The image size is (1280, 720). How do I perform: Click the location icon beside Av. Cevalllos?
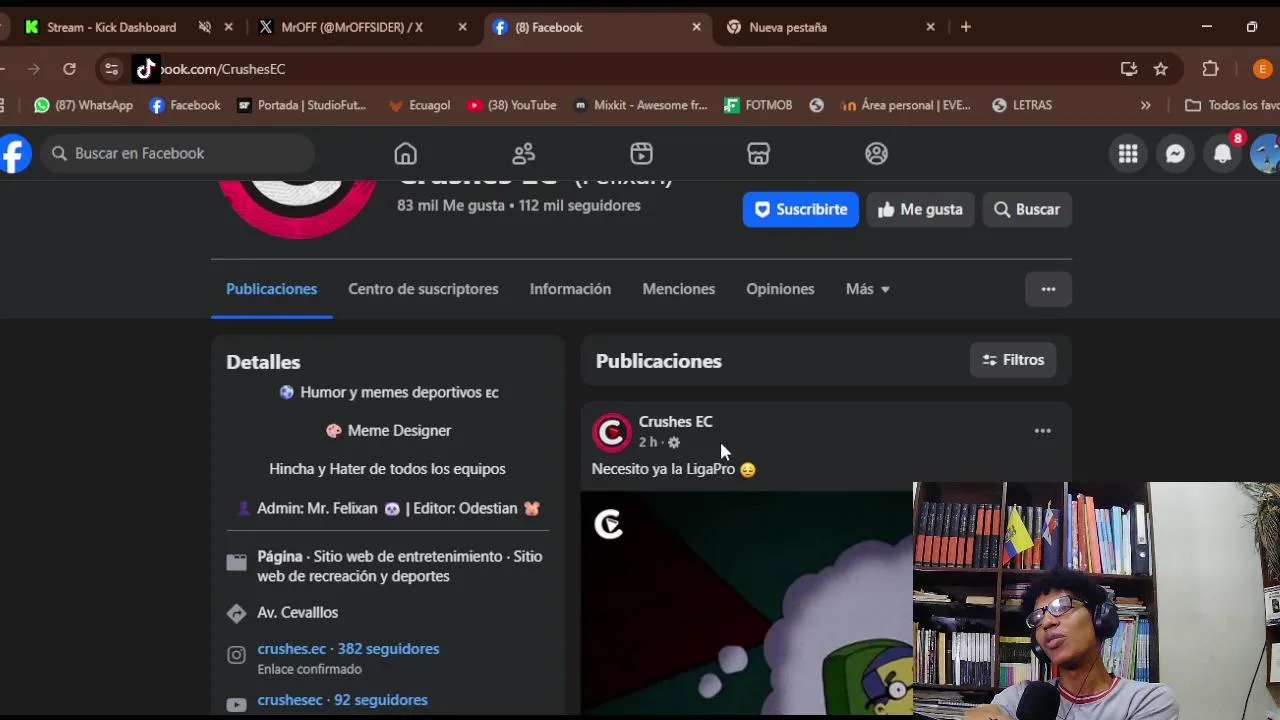236,613
